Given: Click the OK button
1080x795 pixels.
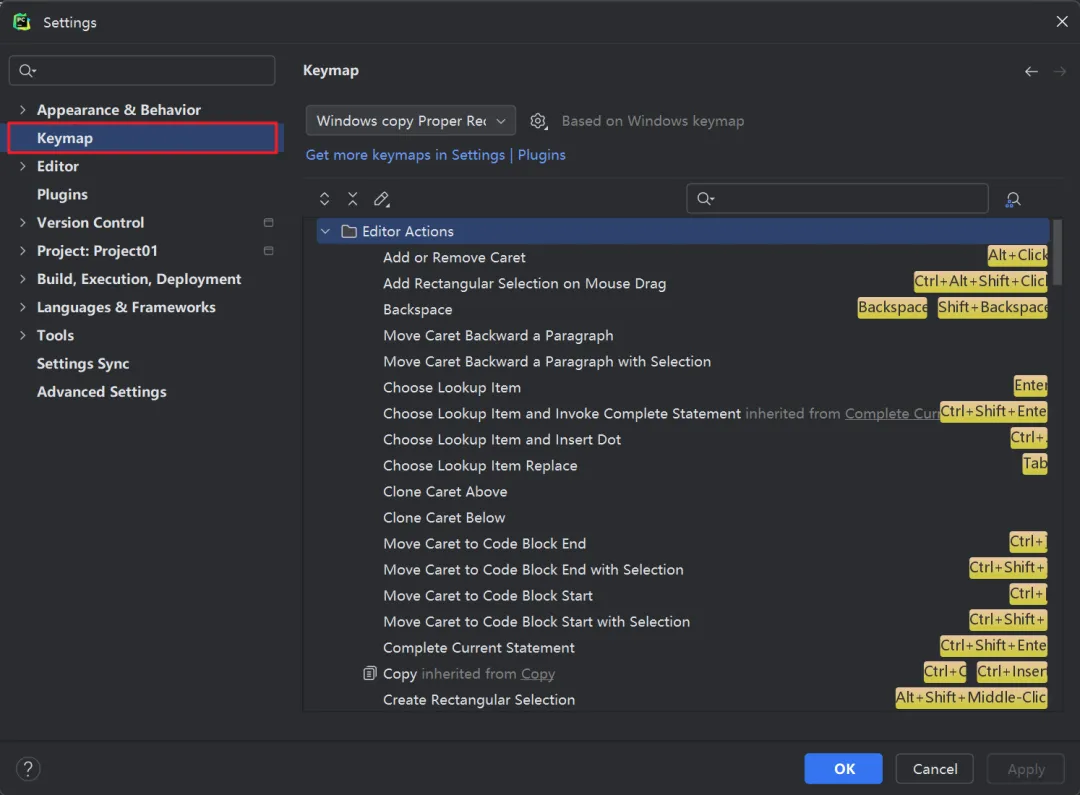Looking at the screenshot, I should click(844, 769).
